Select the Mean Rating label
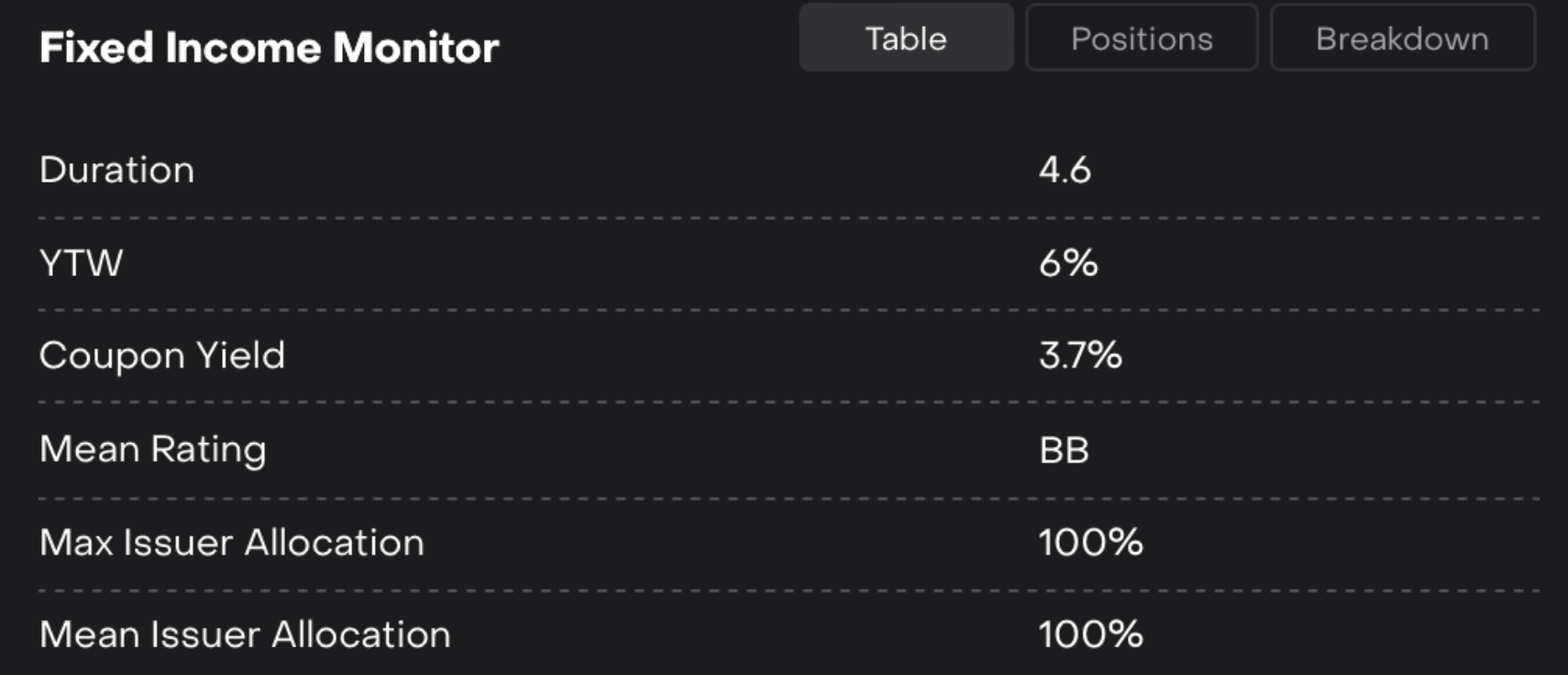 (x=153, y=449)
